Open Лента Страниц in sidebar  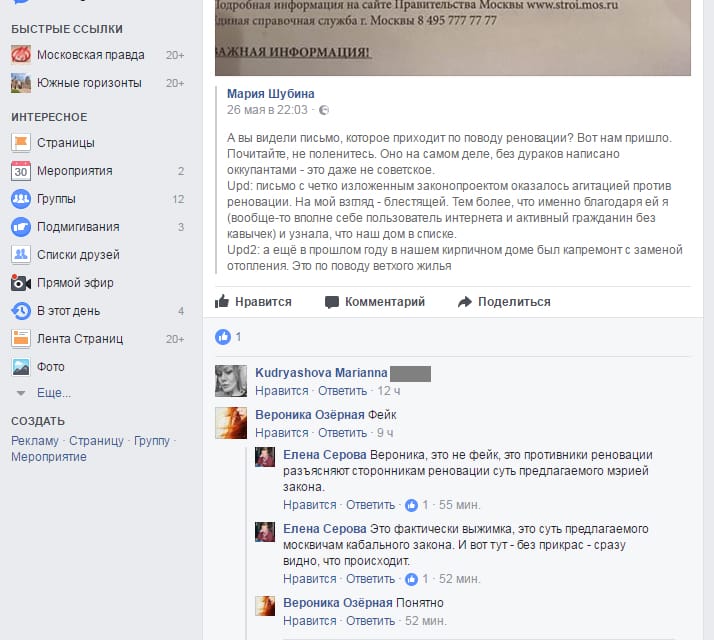click(80, 338)
